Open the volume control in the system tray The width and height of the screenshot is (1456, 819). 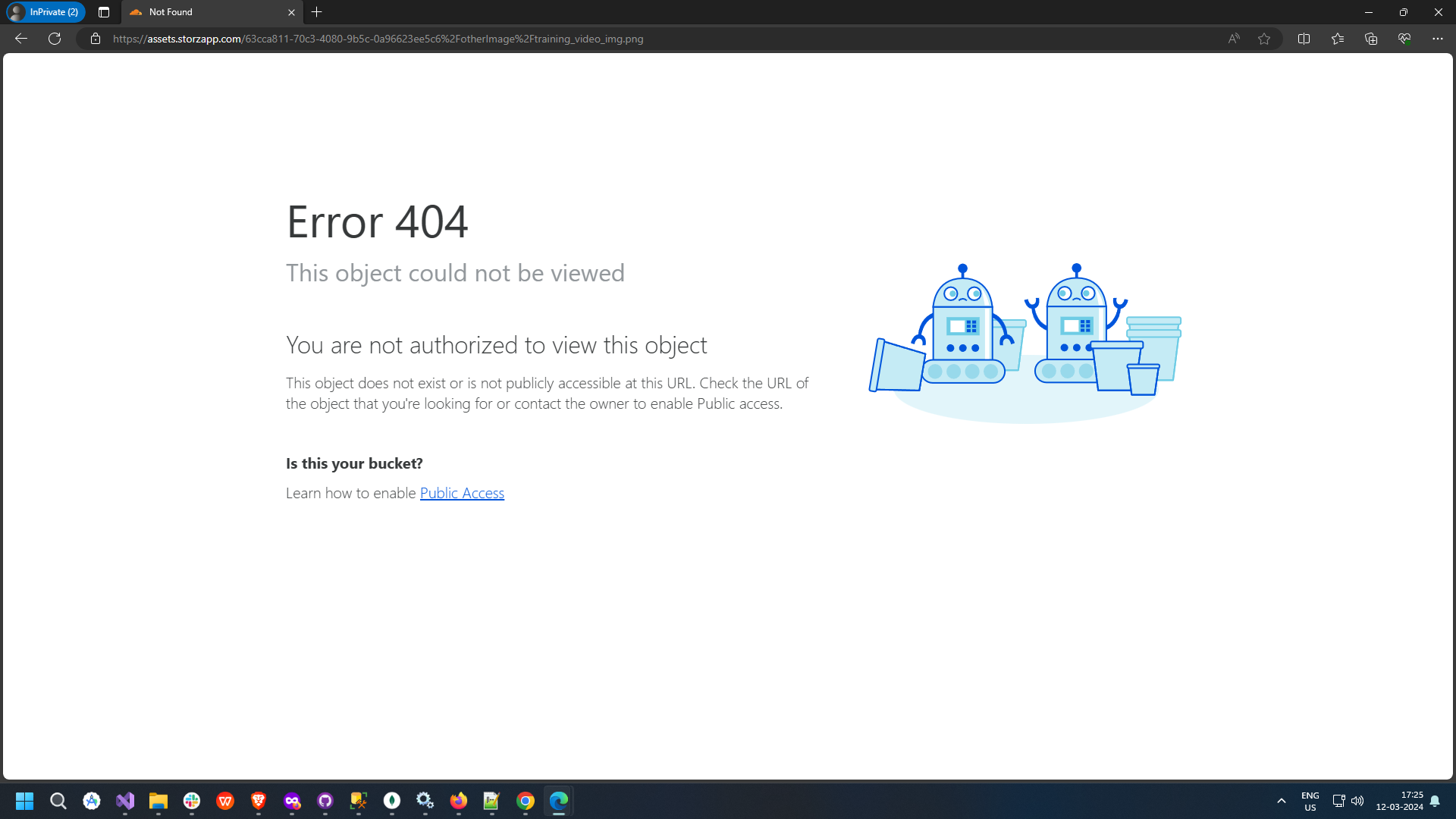point(1357,801)
